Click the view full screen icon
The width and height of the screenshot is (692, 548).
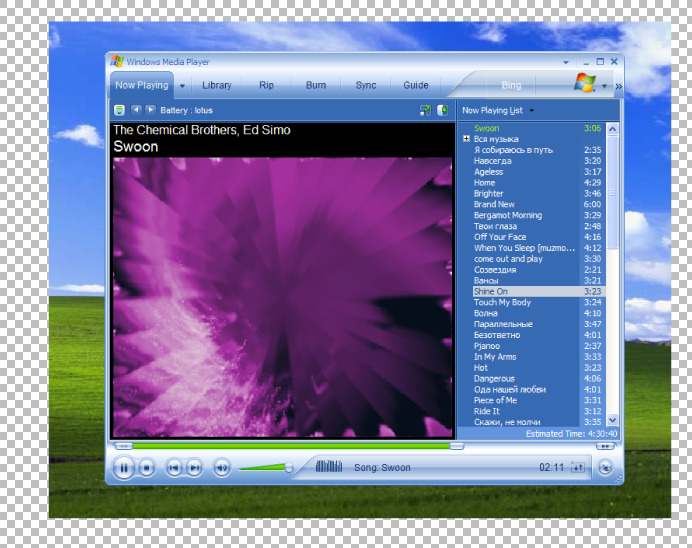pos(425,110)
